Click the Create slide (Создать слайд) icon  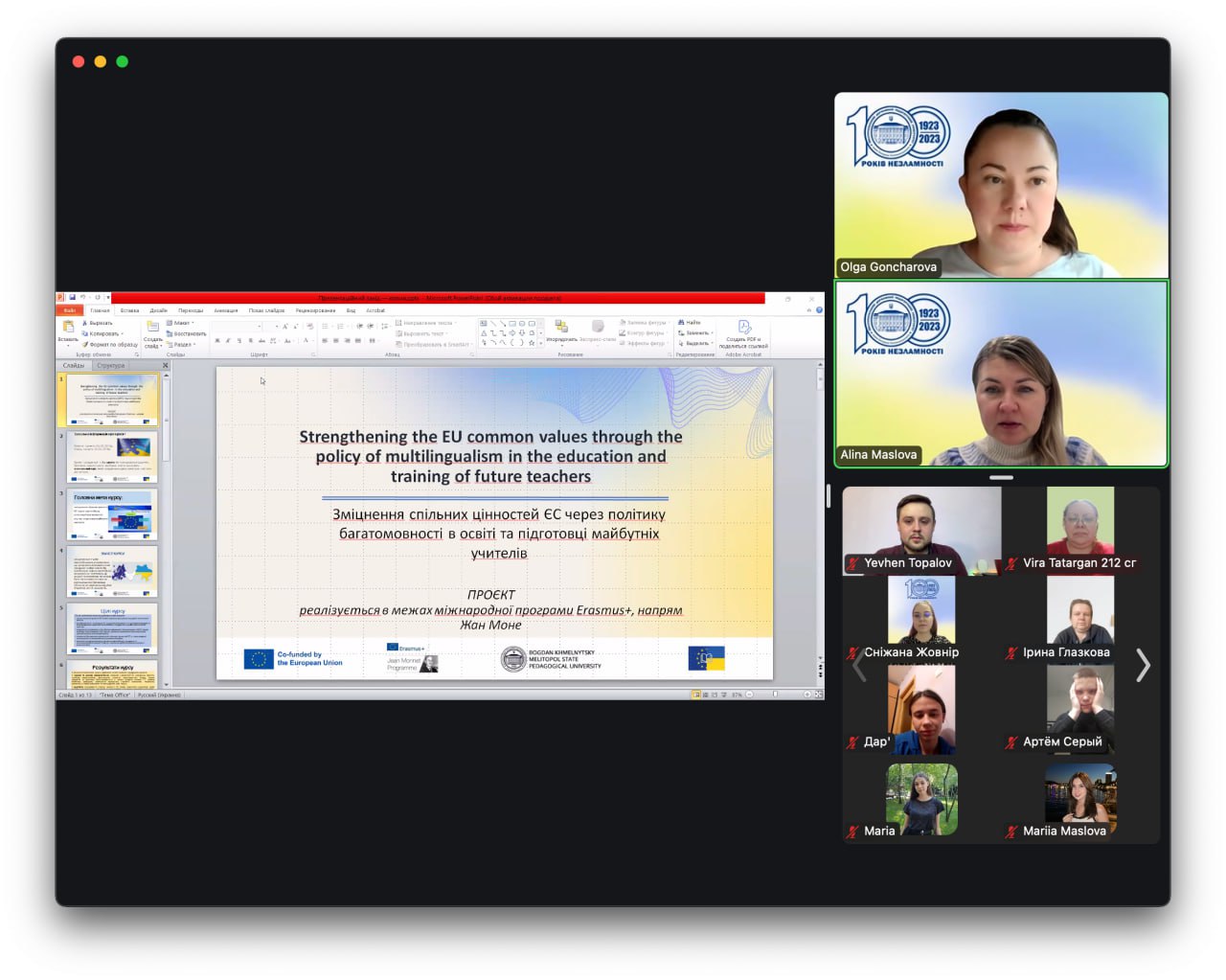point(152,329)
